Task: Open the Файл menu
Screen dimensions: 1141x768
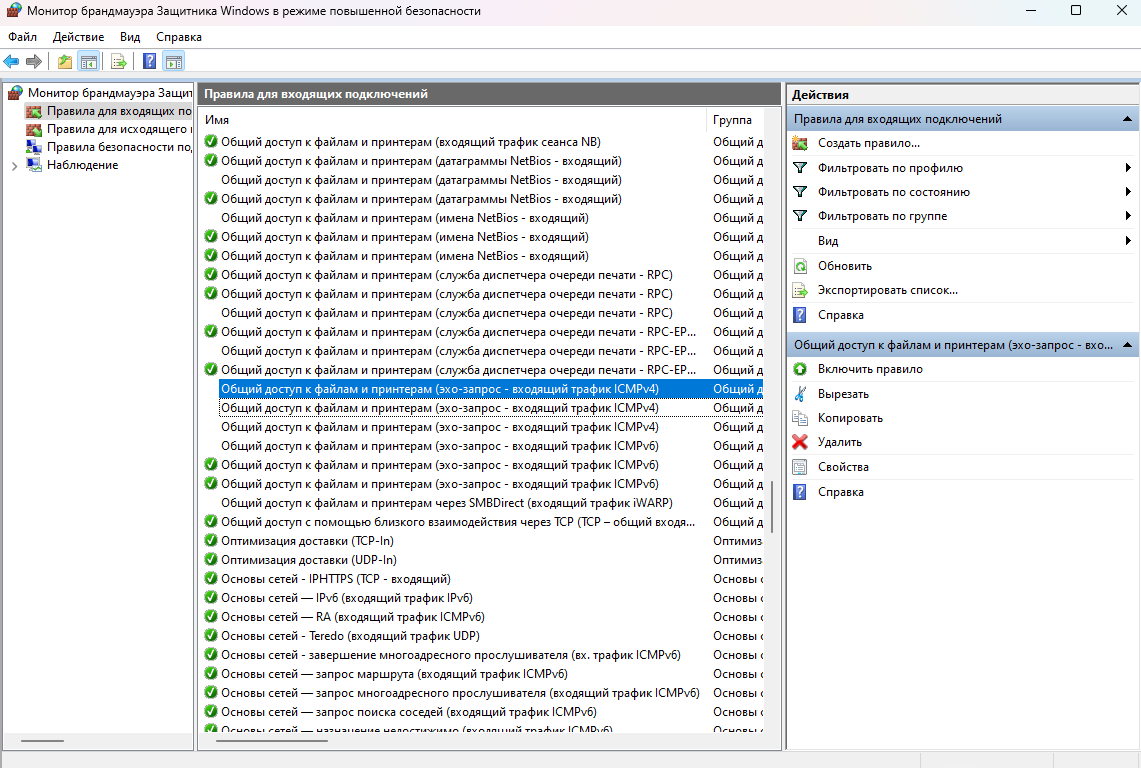Action: 23,37
